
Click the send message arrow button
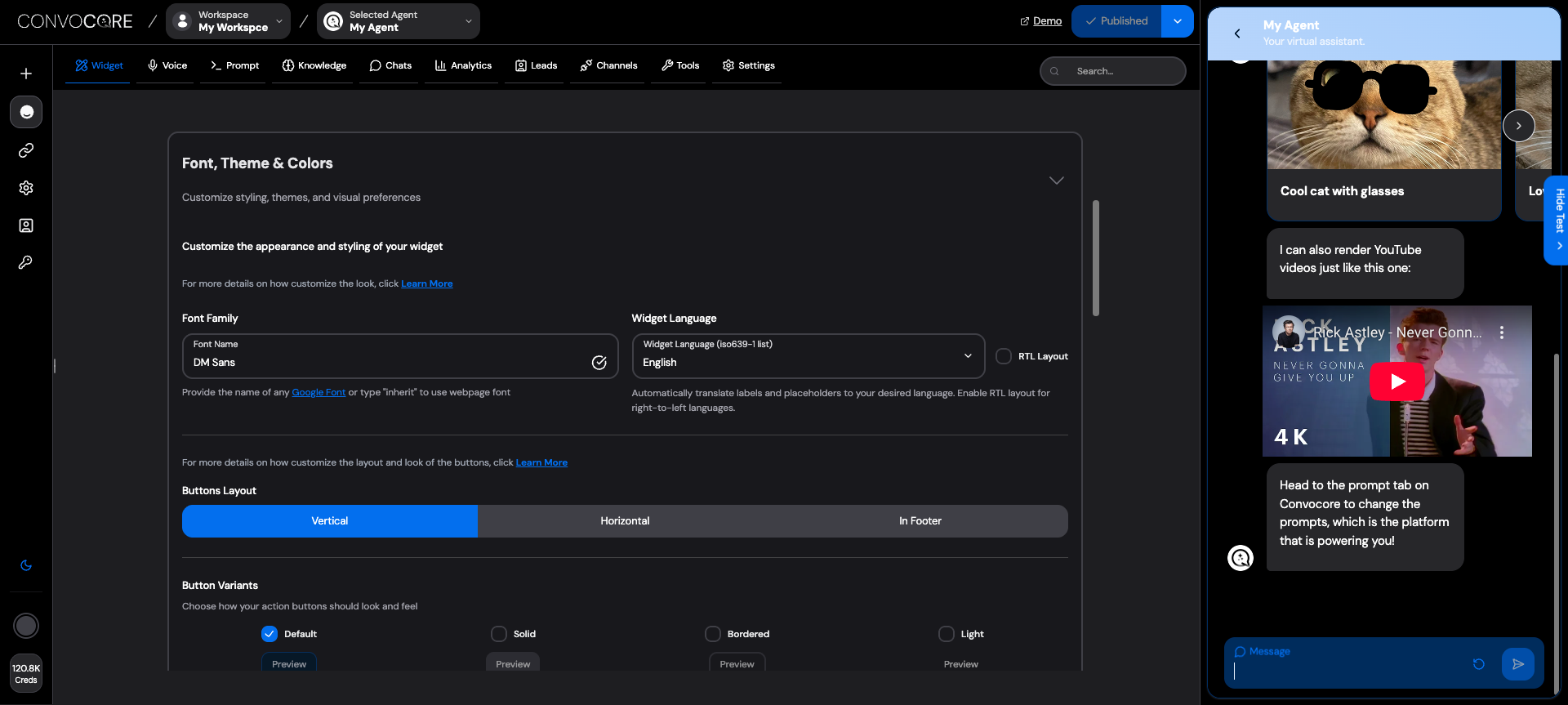(1517, 664)
